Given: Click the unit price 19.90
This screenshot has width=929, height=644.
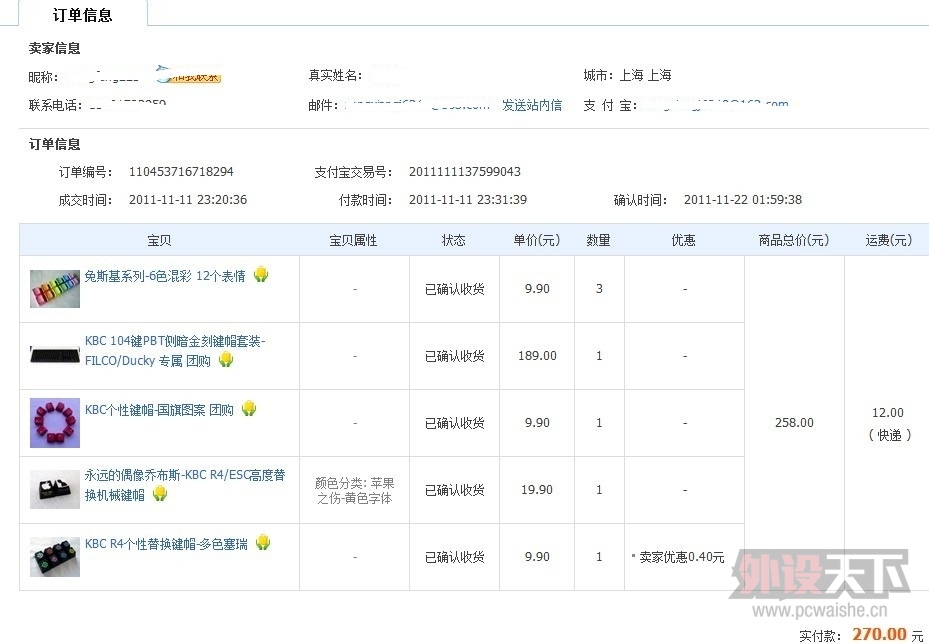Looking at the screenshot, I should [x=537, y=489].
